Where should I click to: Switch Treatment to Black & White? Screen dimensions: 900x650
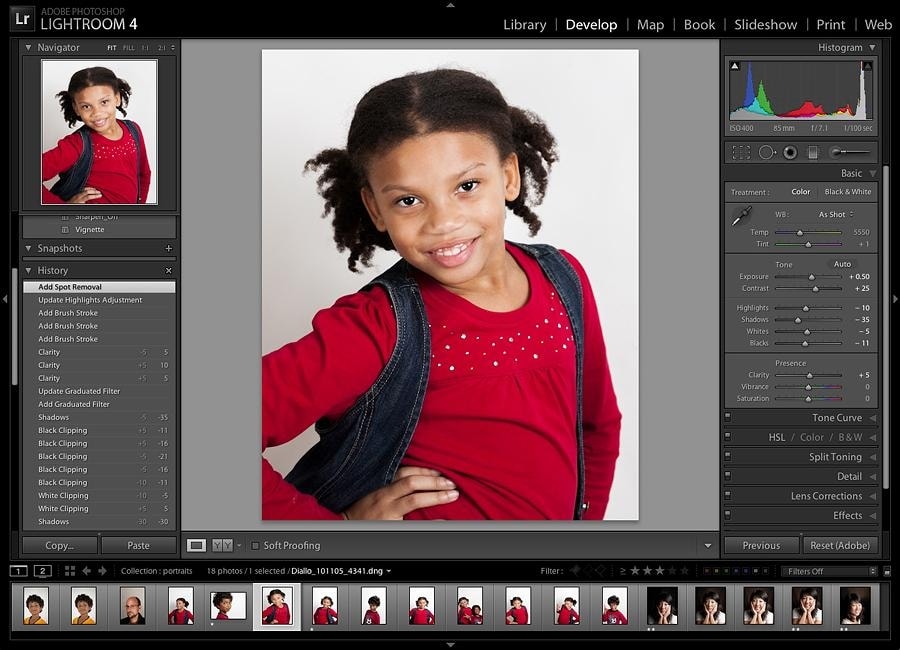click(x=848, y=191)
